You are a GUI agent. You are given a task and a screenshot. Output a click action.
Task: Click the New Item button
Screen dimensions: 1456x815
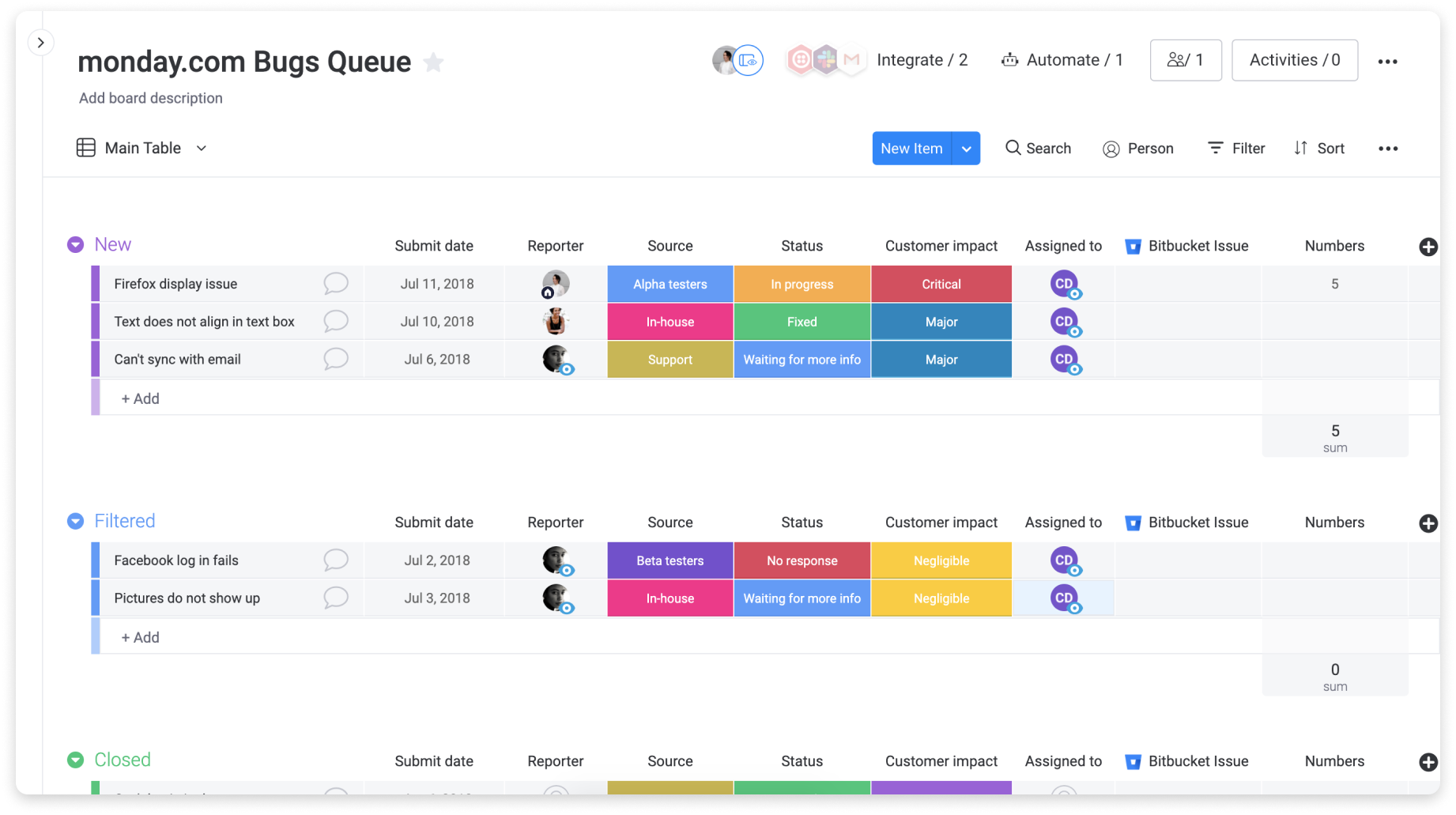[x=911, y=149]
